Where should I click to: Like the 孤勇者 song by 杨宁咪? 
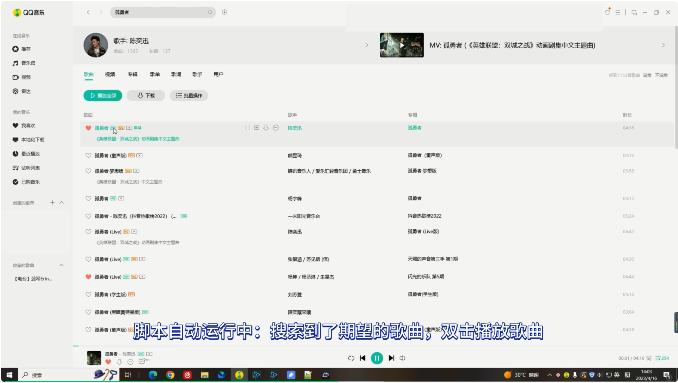pos(88,198)
